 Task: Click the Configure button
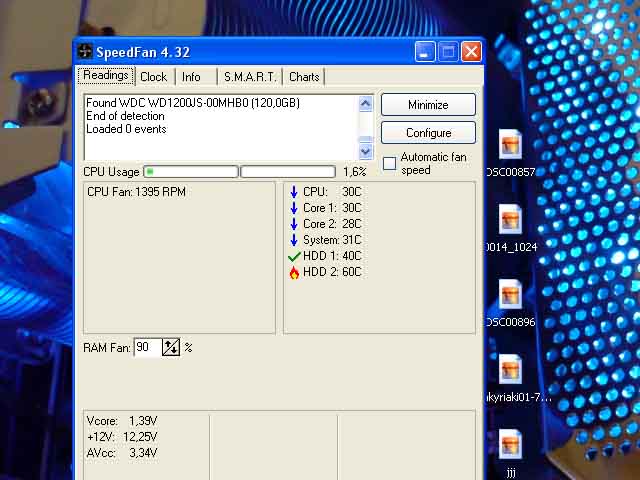coord(428,133)
